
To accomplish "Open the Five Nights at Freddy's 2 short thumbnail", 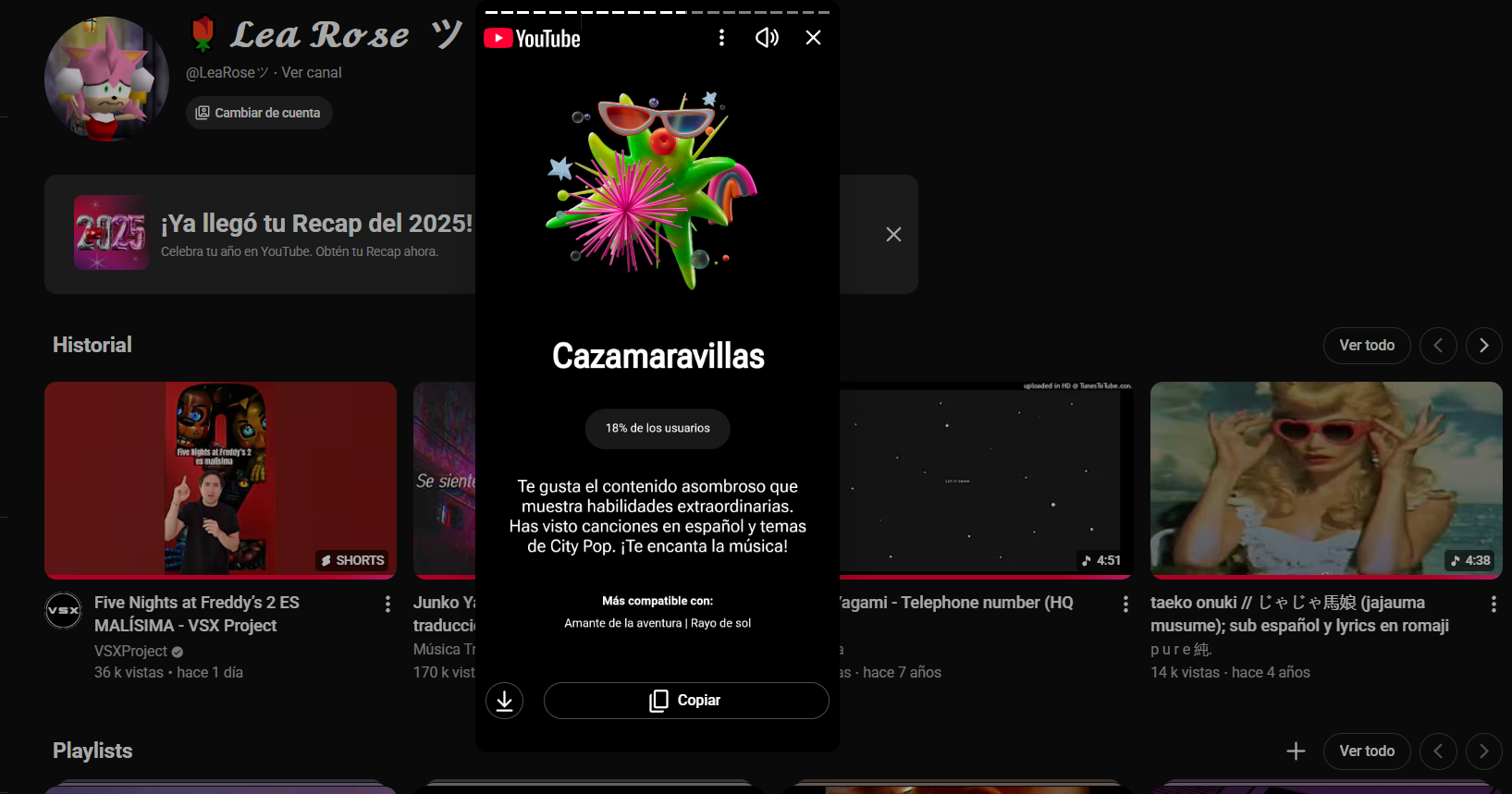I will (x=220, y=481).
